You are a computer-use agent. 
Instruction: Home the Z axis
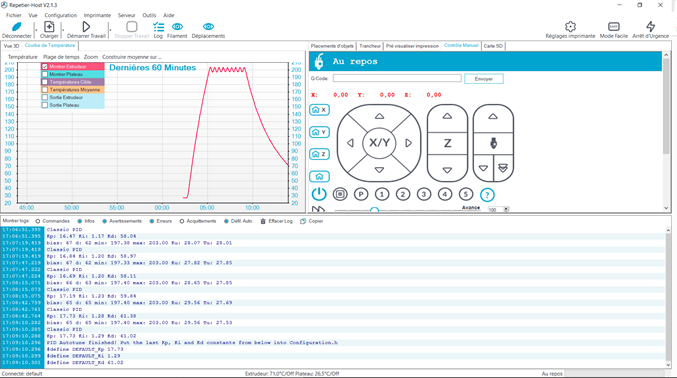pos(320,154)
